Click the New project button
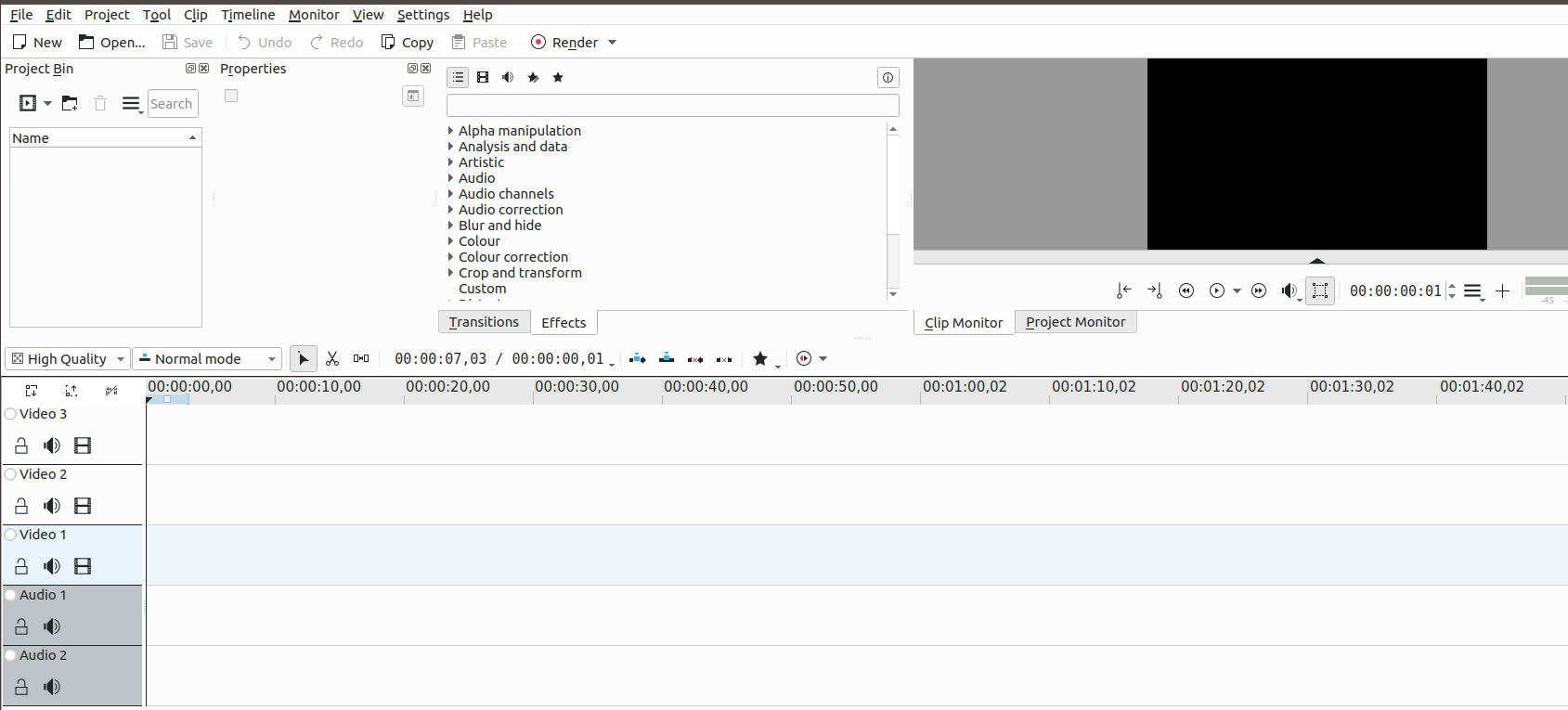 tap(37, 43)
